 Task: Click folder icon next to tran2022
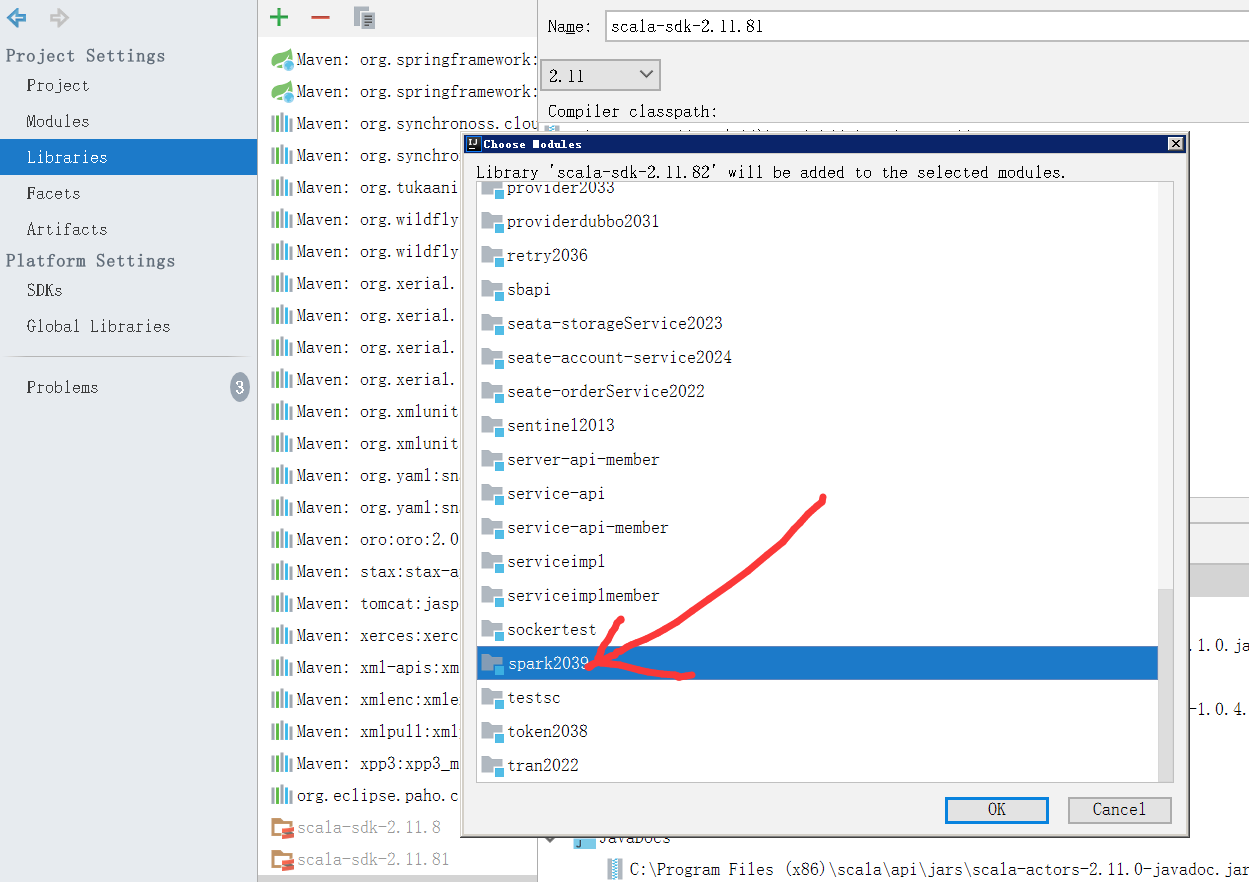point(491,766)
